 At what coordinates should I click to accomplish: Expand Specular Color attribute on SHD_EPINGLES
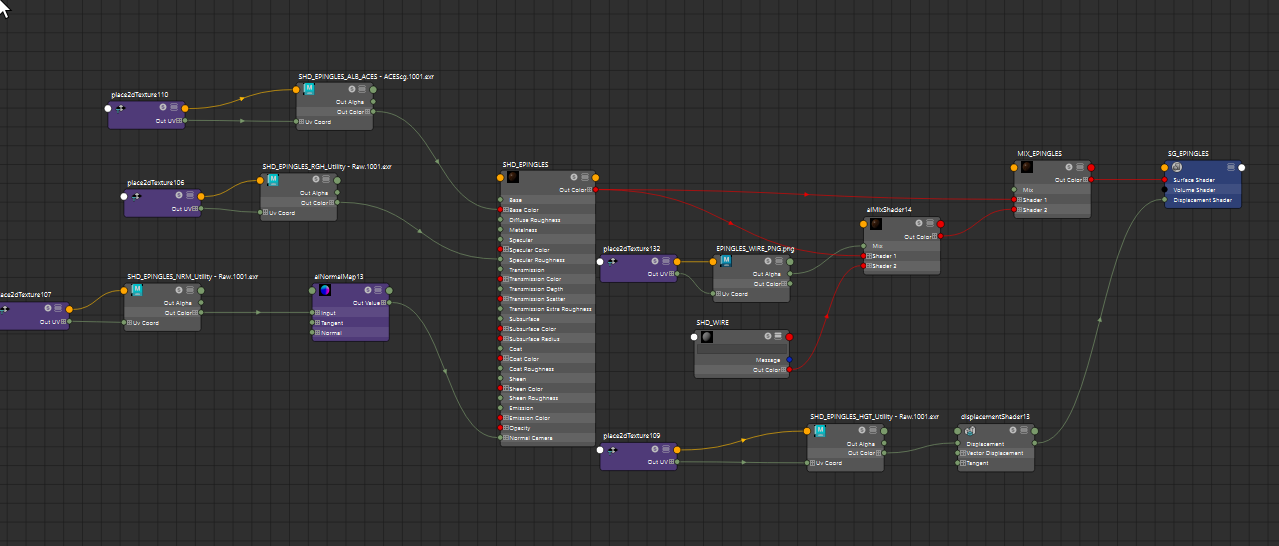coord(505,250)
